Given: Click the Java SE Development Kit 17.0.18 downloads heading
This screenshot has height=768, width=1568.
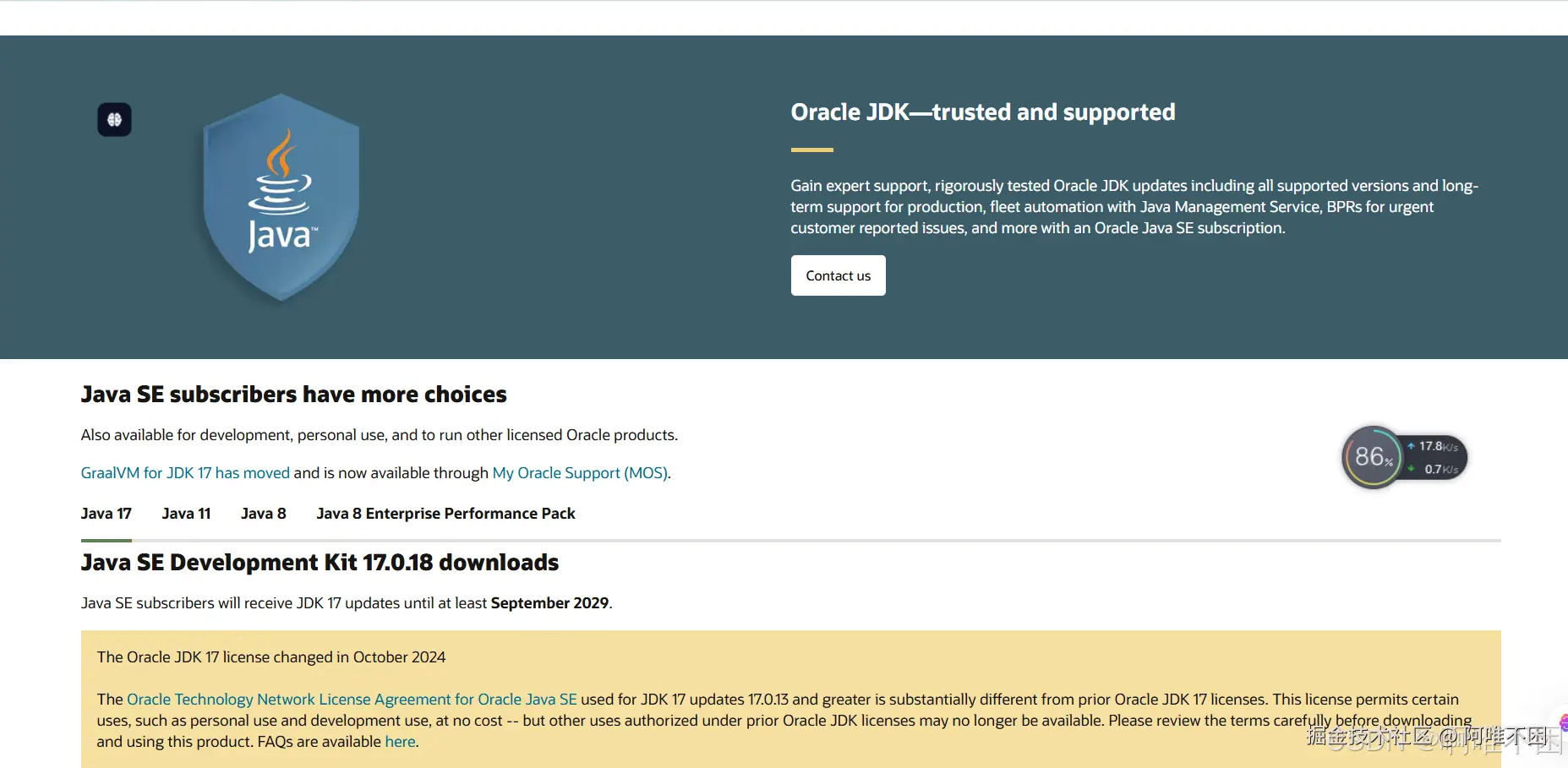Looking at the screenshot, I should [320, 563].
